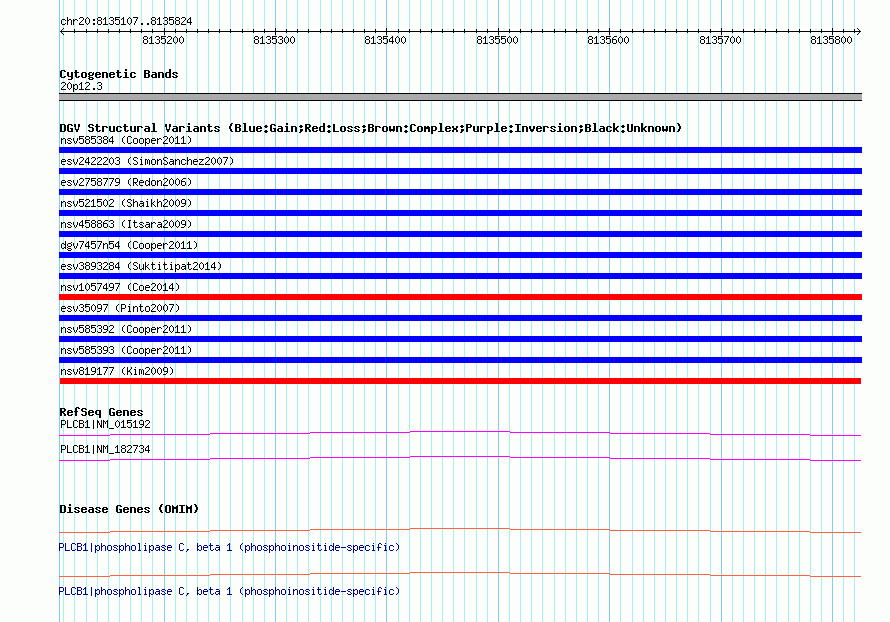Open first PLCB1 phospholipase C OMIM link
890x622 pixels.
point(229,548)
